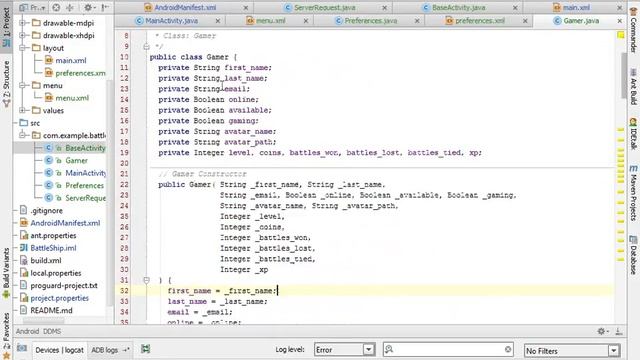Collapse the constructor code fold at line 31
Image resolution: width=640 pixels, height=360 pixels.
pyautogui.click(x=147, y=280)
